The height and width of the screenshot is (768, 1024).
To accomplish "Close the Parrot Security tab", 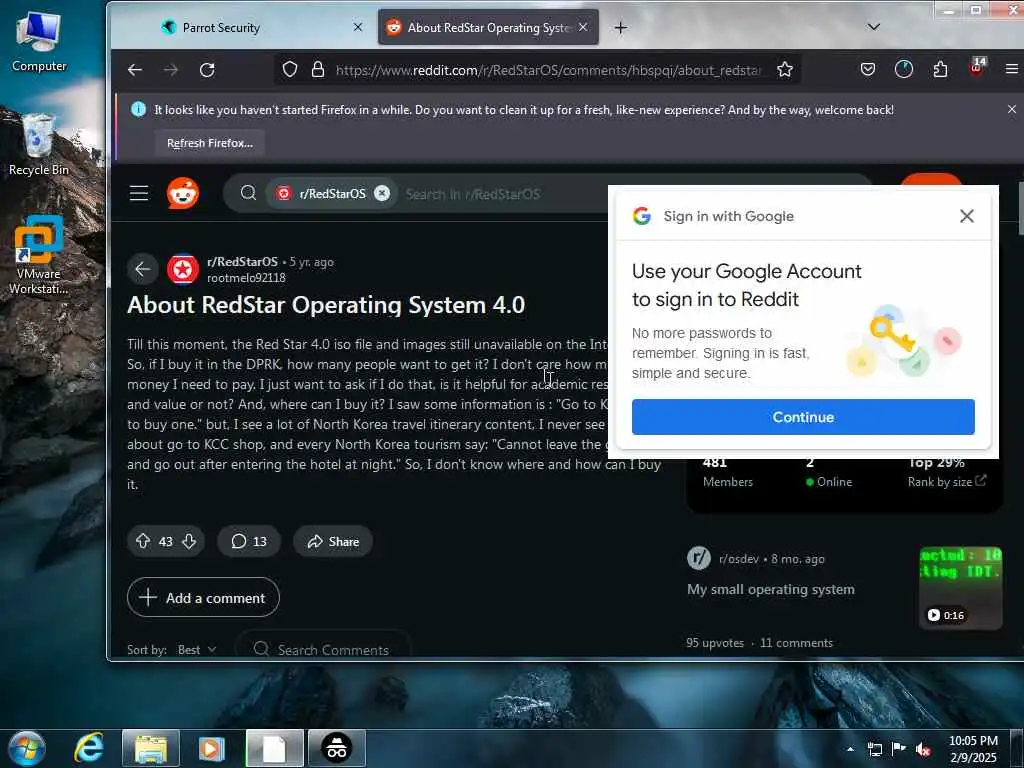I will [x=358, y=27].
